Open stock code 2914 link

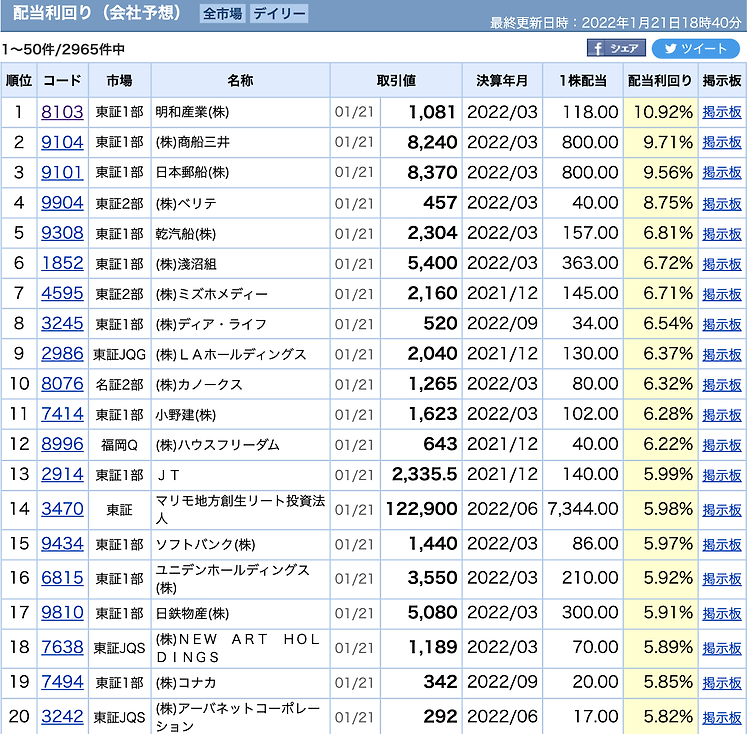click(62, 474)
